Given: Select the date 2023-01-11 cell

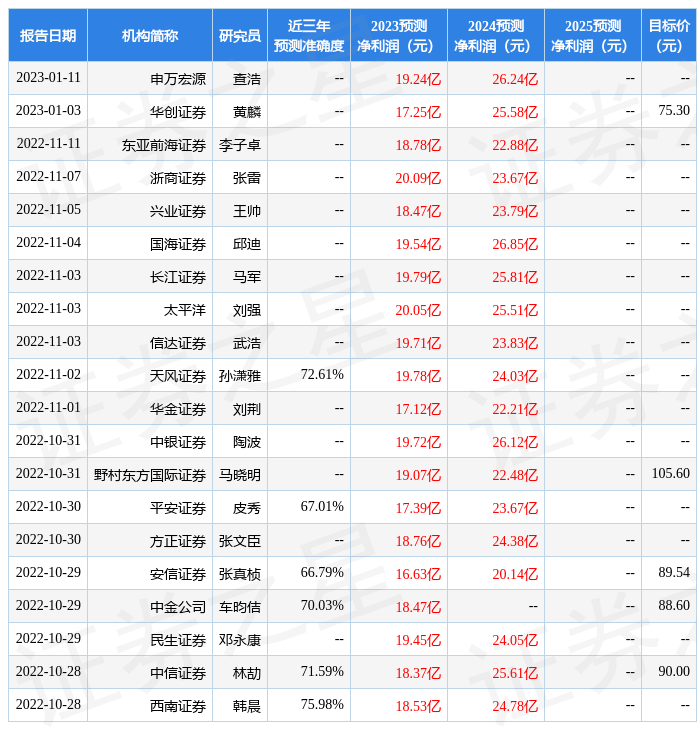Looking at the screenshot, I should click(48, 78).
